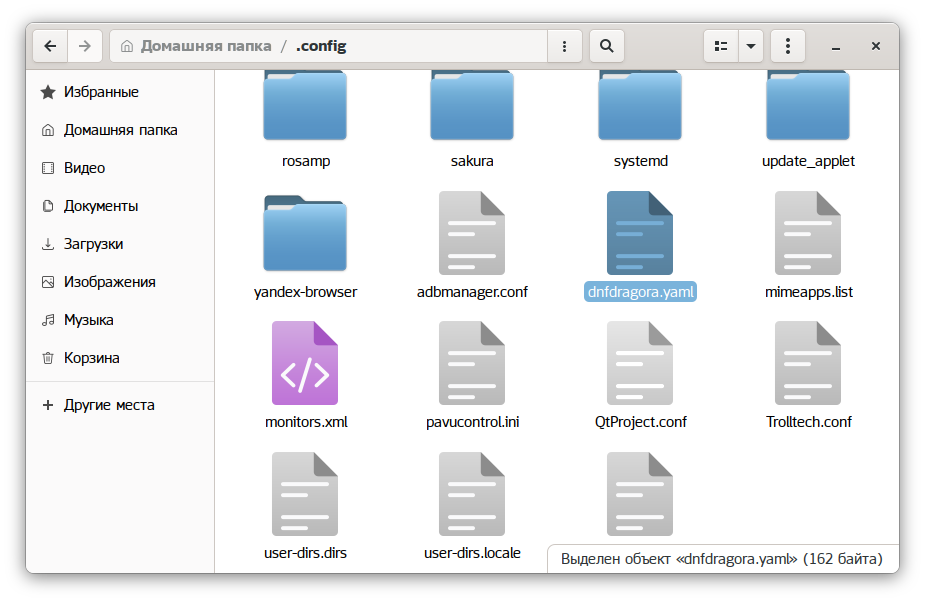Minimize the file manager window

[x=836, y=46]
